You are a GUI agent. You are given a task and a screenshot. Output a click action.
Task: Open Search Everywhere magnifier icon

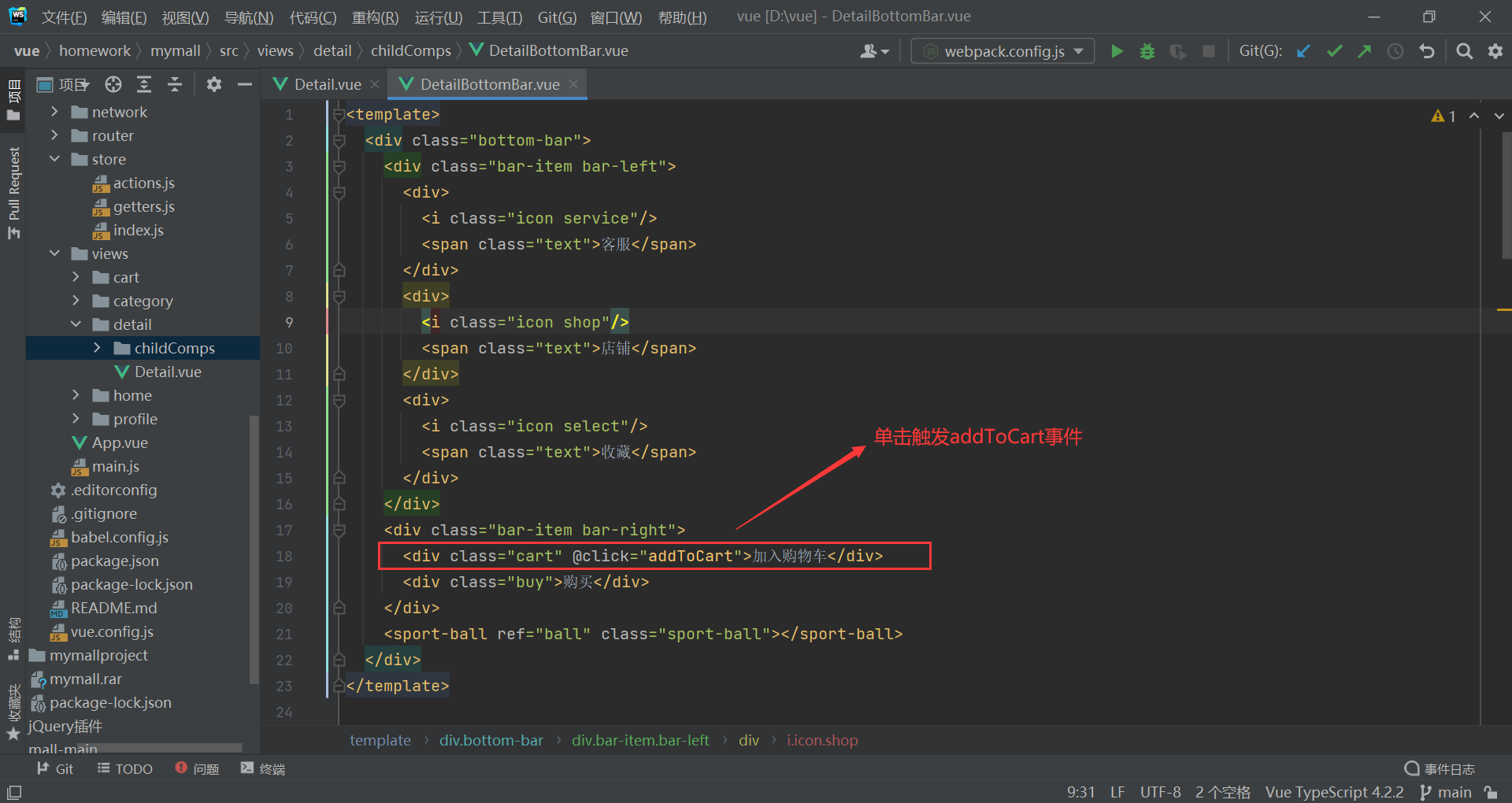click(1464, 51)
